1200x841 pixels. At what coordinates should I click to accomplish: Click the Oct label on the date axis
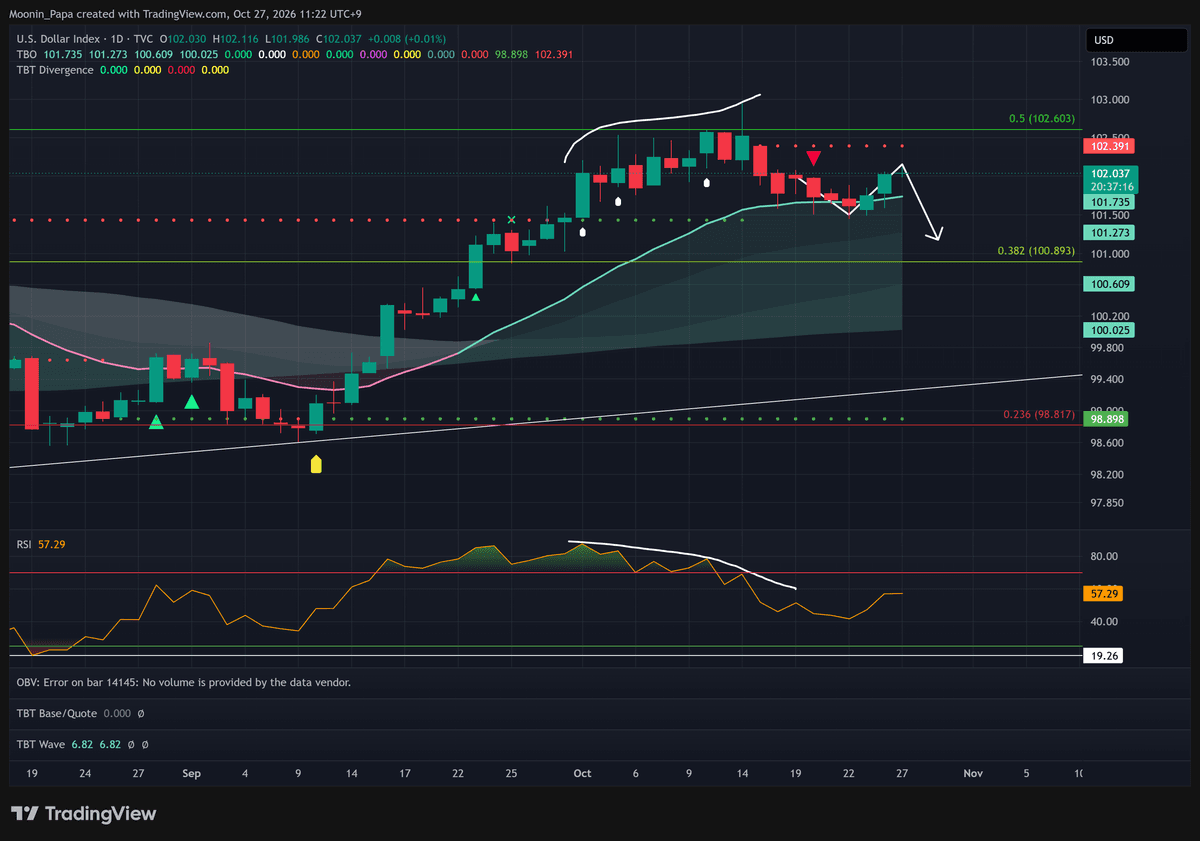click(x=583, y=773)
